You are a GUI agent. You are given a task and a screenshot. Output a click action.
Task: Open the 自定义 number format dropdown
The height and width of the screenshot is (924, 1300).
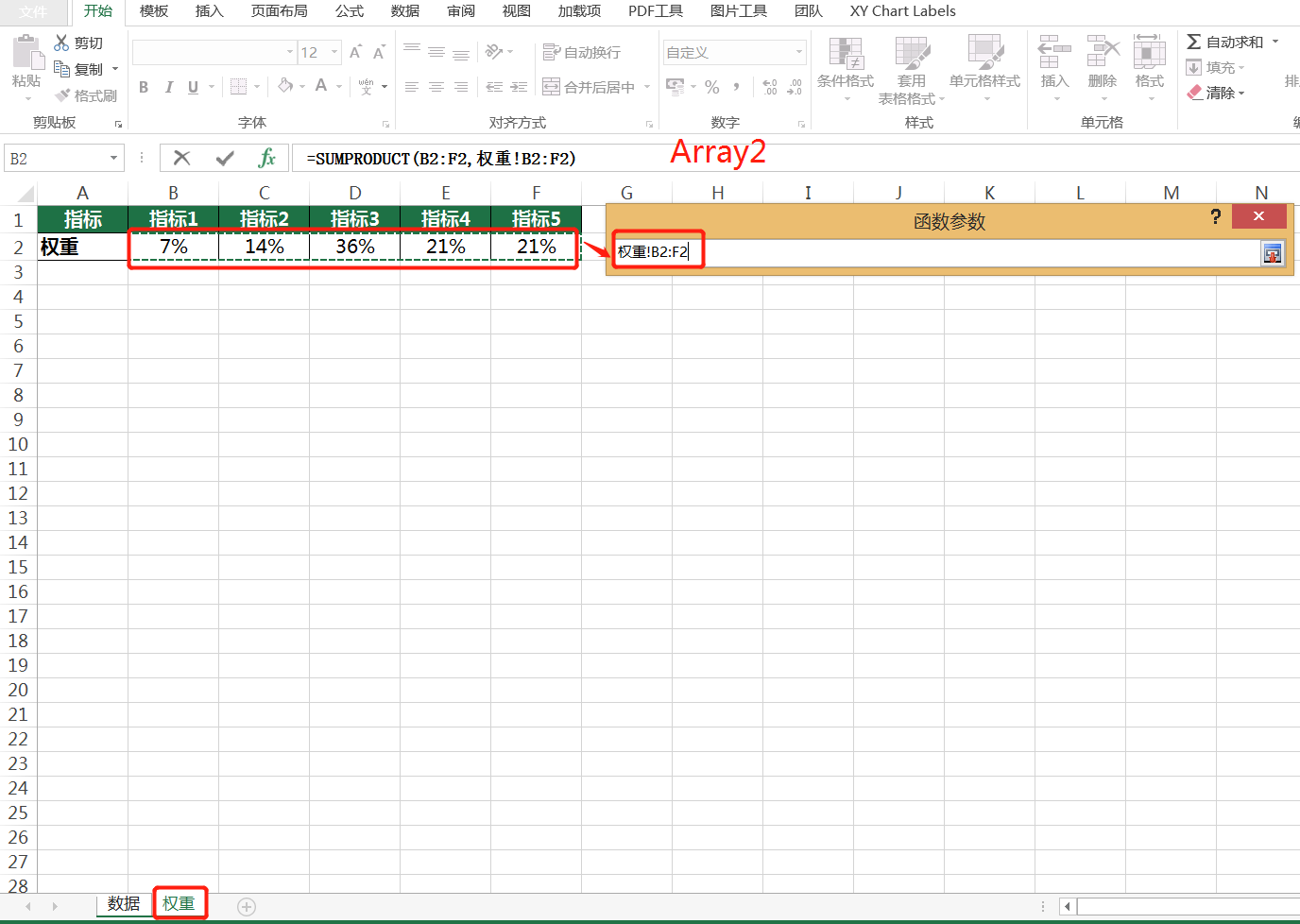[799, 52]
